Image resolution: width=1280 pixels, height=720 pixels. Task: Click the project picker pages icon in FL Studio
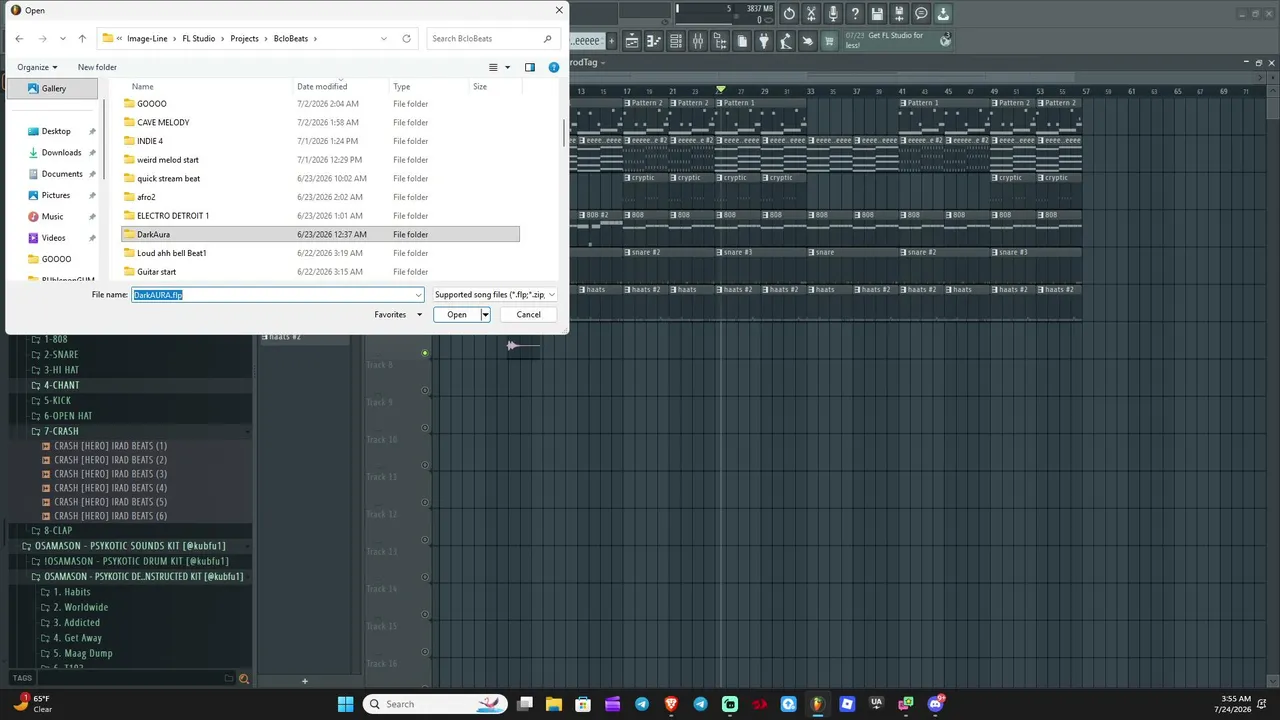pos(742,41)
